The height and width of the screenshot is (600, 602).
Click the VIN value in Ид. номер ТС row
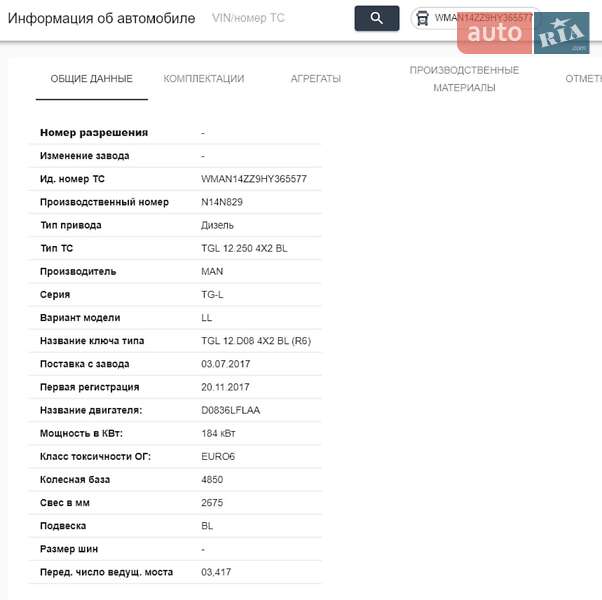click(254, 179)
